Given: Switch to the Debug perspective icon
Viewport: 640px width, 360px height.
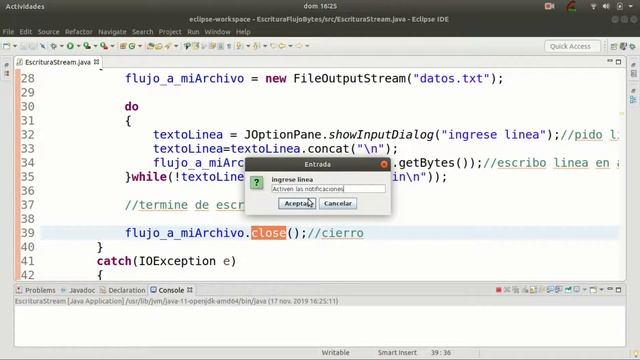Looking at the screenshot, I should coord(632,47).
